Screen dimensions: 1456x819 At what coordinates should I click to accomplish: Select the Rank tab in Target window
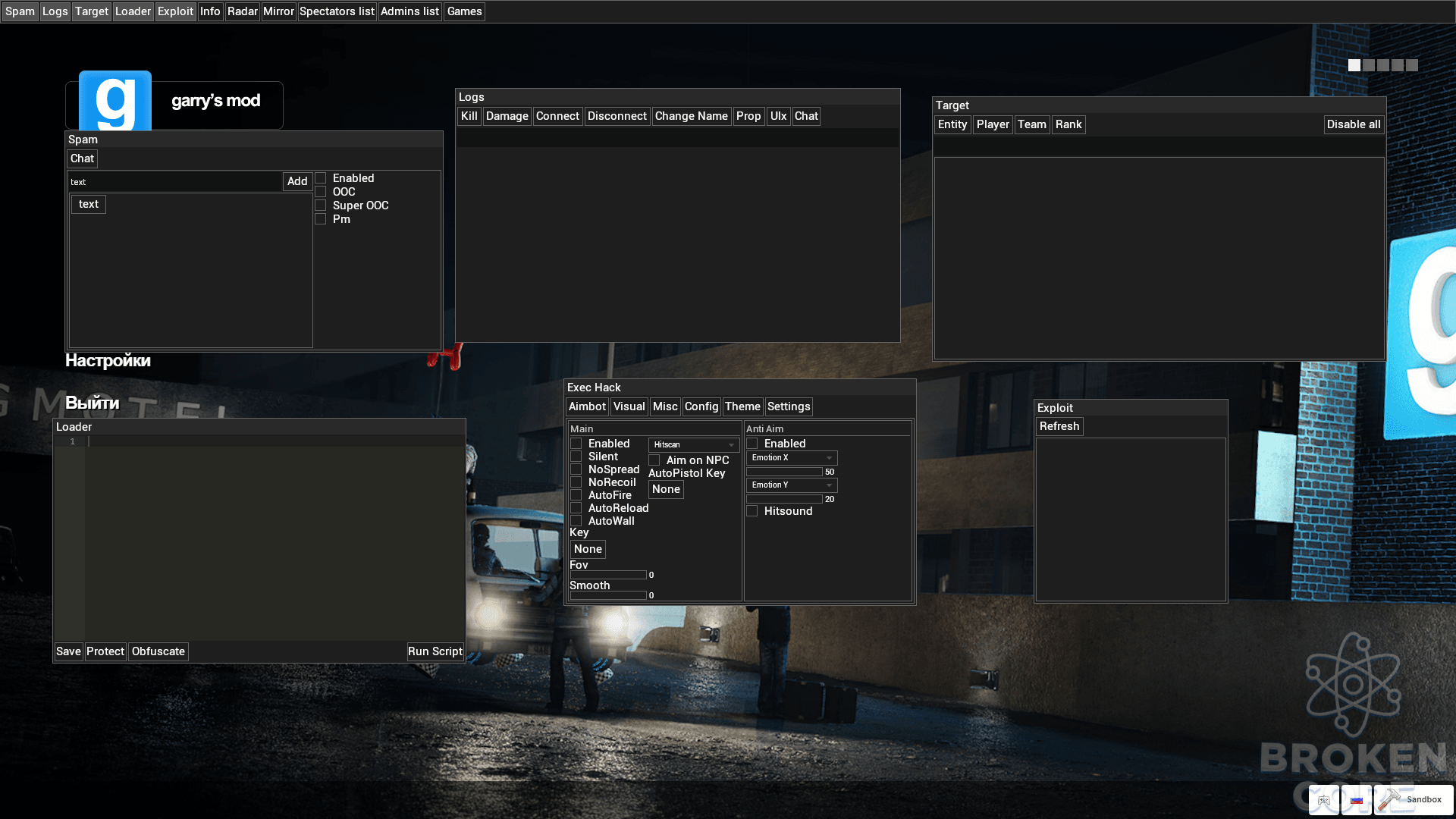click(1068, 124)
